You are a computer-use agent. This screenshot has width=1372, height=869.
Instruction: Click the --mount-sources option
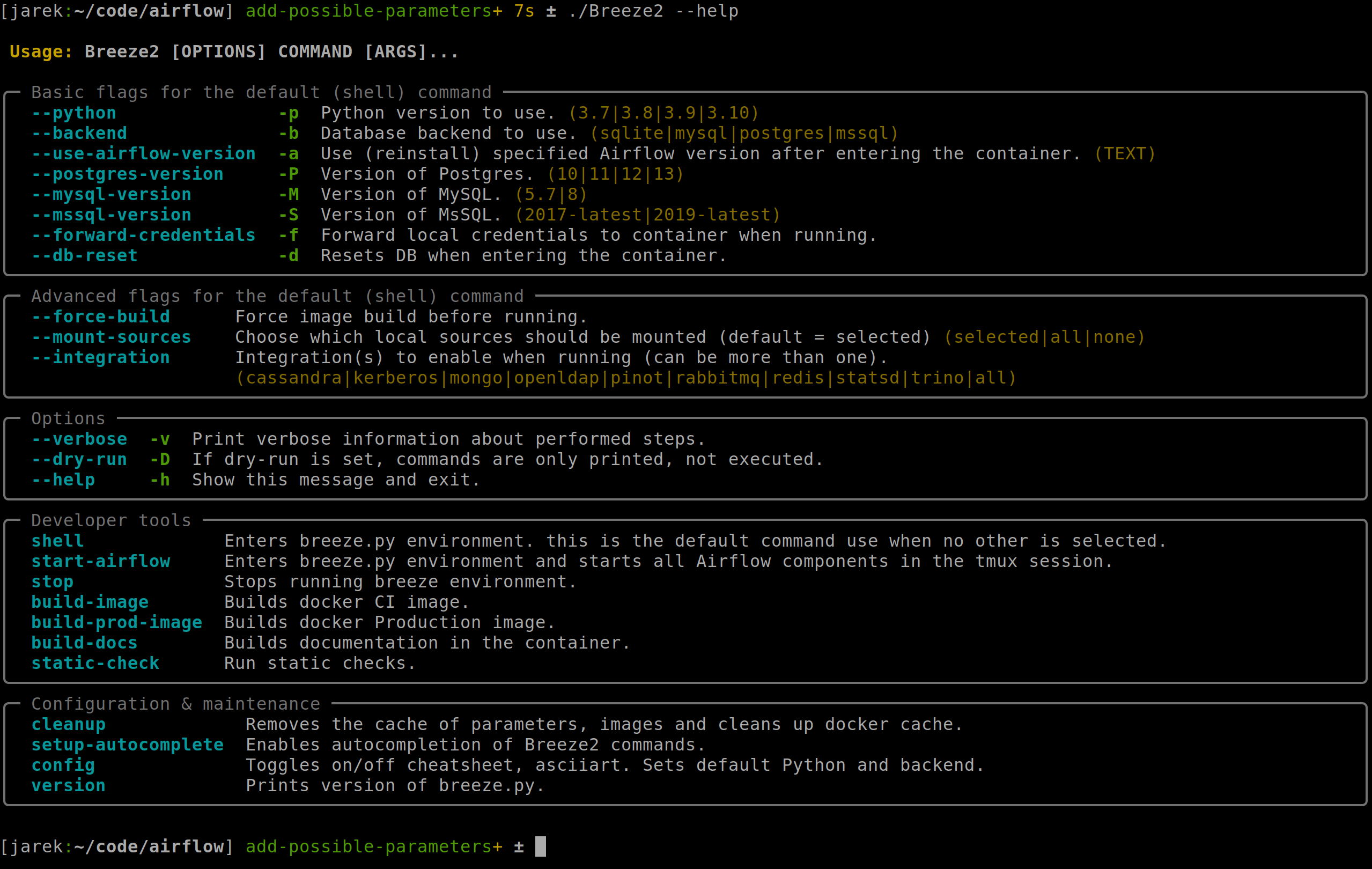click(x=111, y=337)
